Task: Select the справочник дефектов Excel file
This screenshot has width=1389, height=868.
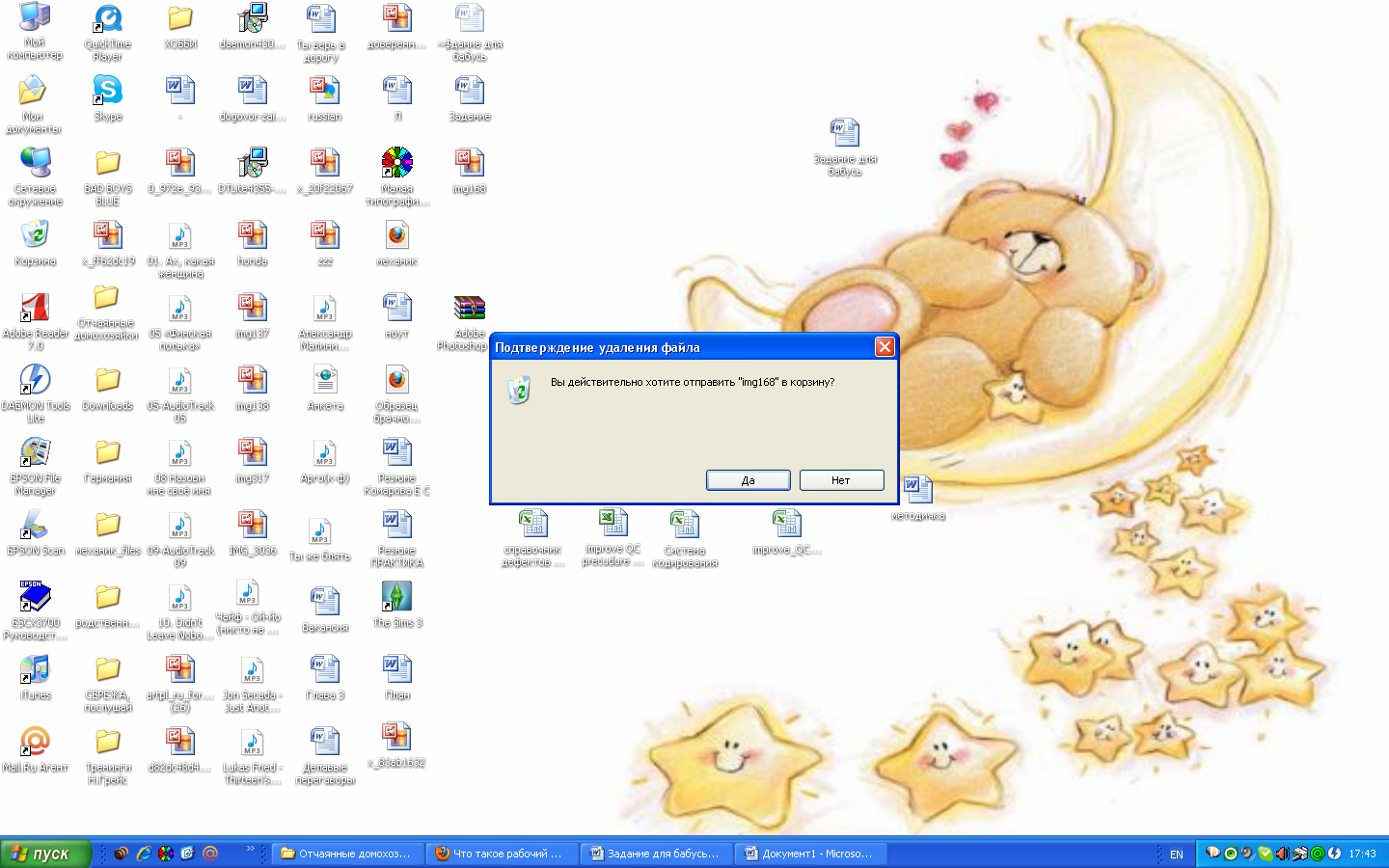Action: tap(532, 539)
